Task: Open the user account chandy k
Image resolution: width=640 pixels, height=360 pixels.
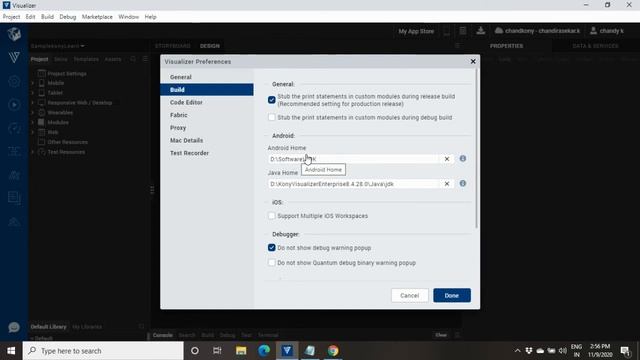Action: coord(607,31)
